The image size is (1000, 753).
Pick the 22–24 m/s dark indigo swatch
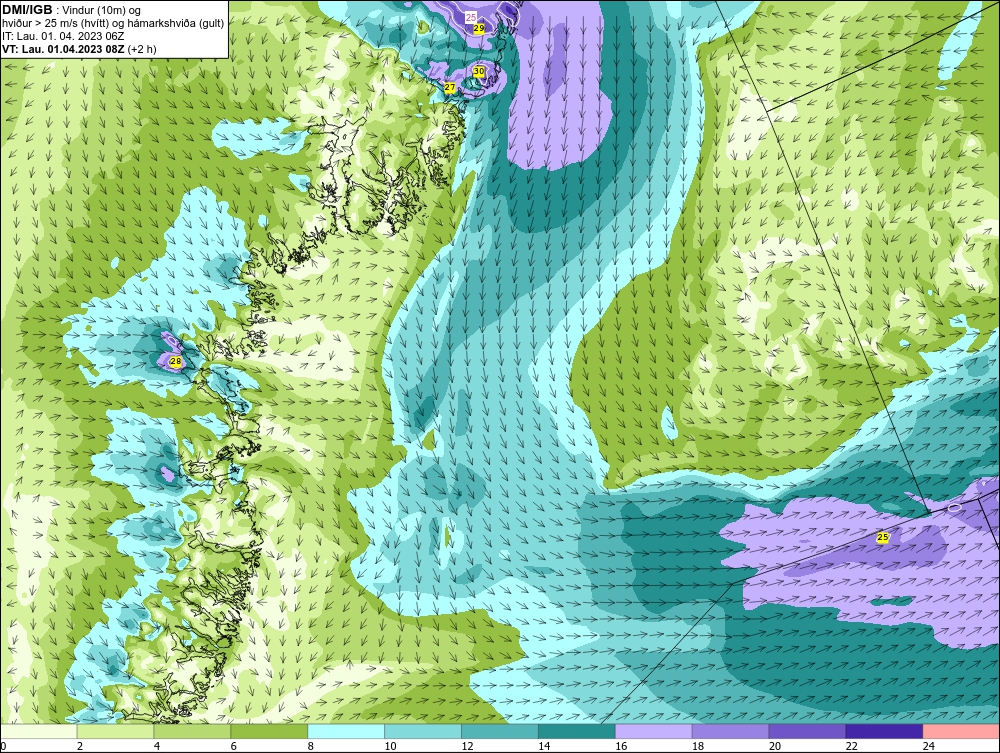click(884, 731)
